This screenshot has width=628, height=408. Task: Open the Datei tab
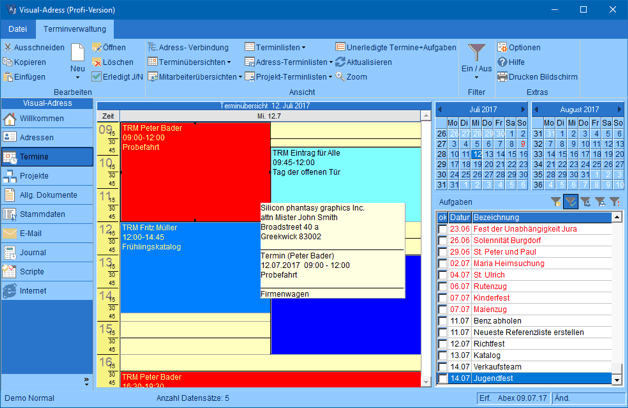tap(18, 29)
